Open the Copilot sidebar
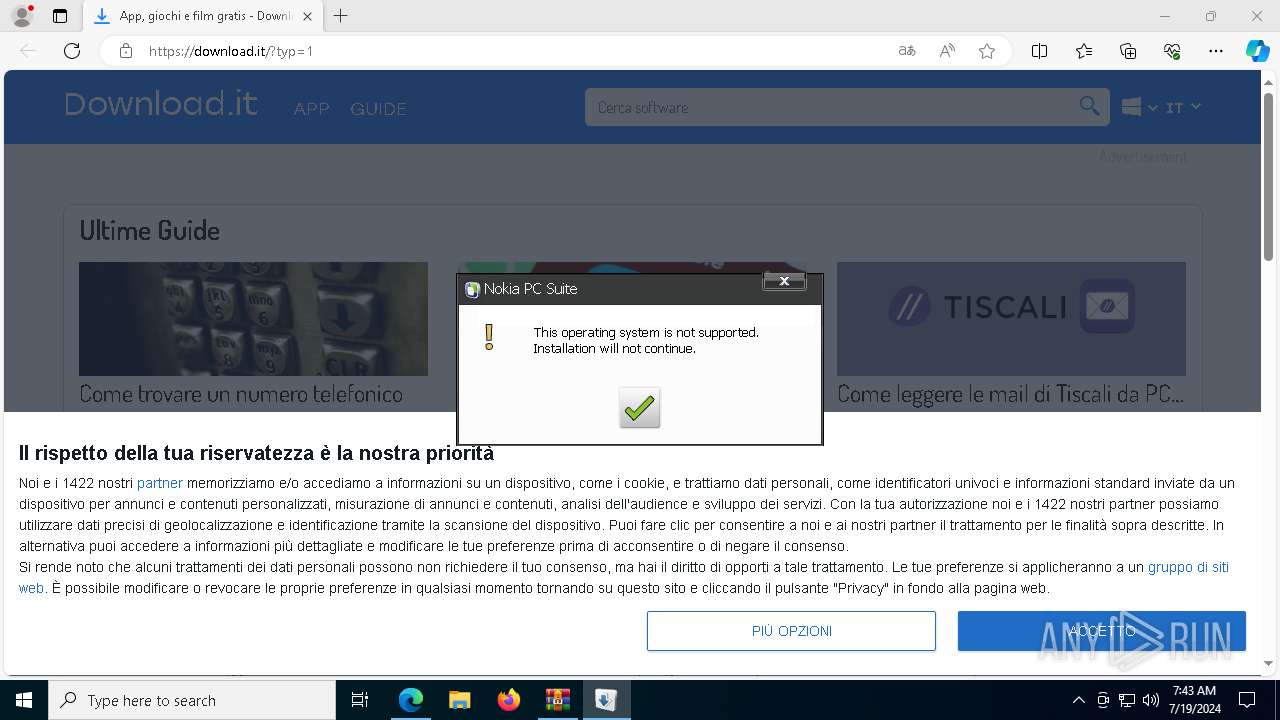Screen dimensions: 1280x720 coord(1257,51)
